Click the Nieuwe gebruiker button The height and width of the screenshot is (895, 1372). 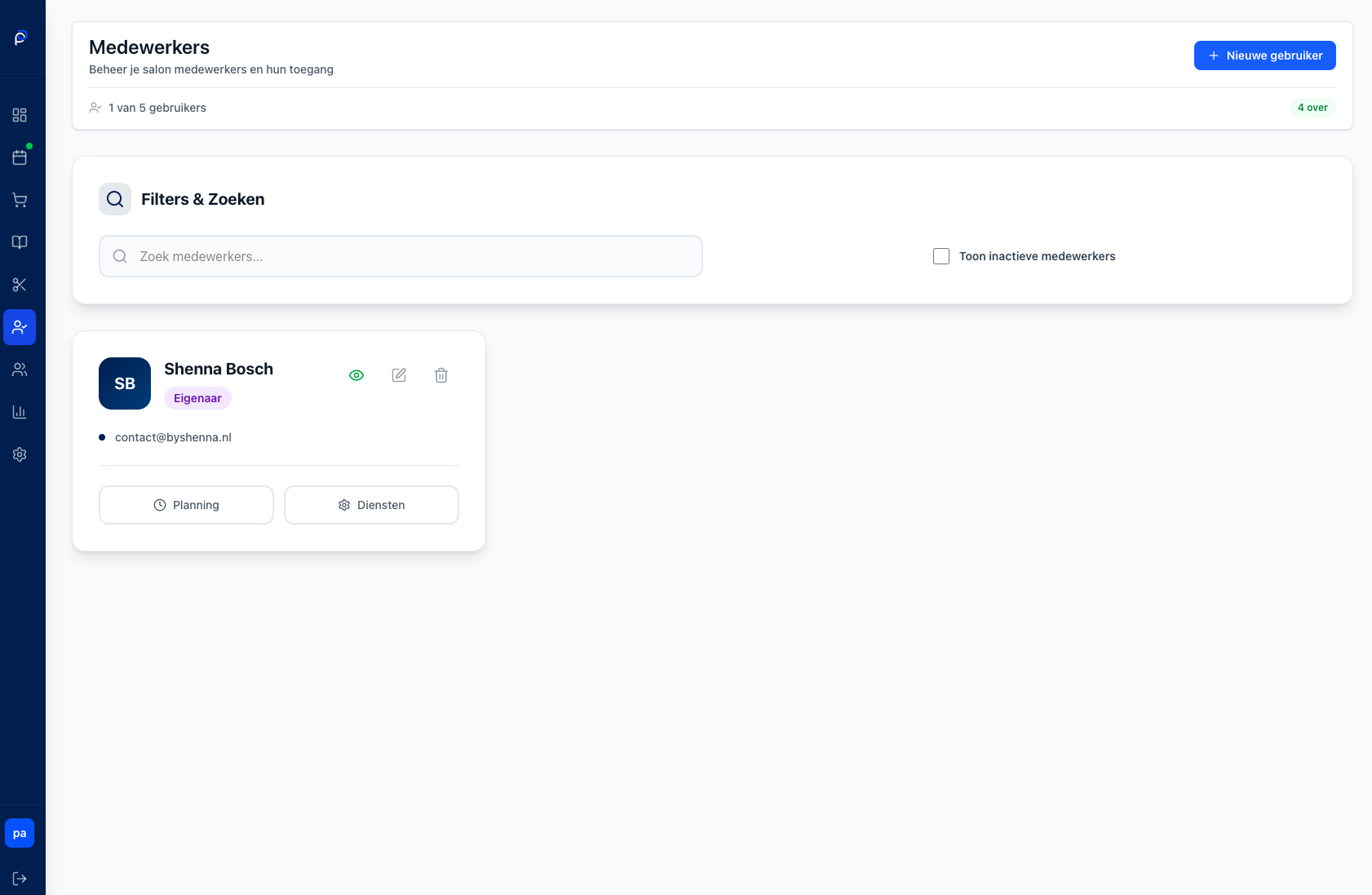1264,55
